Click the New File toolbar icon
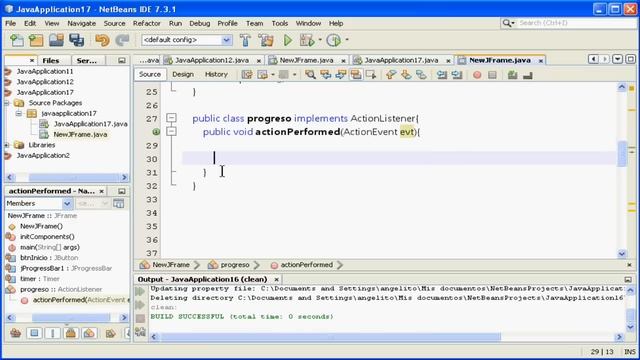Screen dimensions: 640x360 [17, 40]
